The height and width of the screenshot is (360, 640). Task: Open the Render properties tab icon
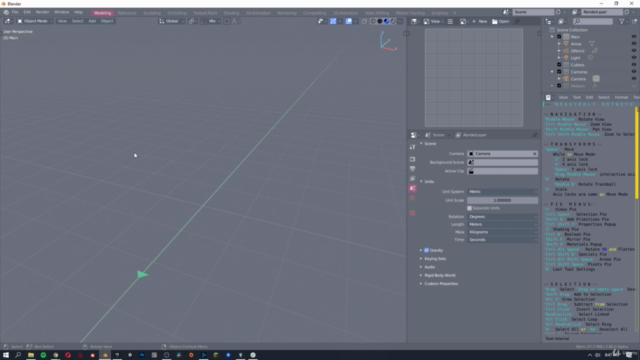[413, 159]
